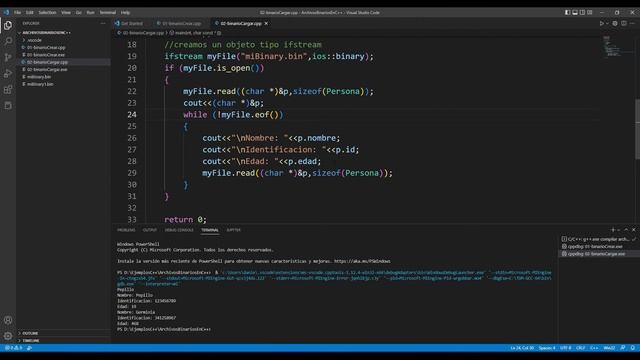Screen dimensions: 640x360
Task: Close the terminal panel
Action: click(633, 230)
